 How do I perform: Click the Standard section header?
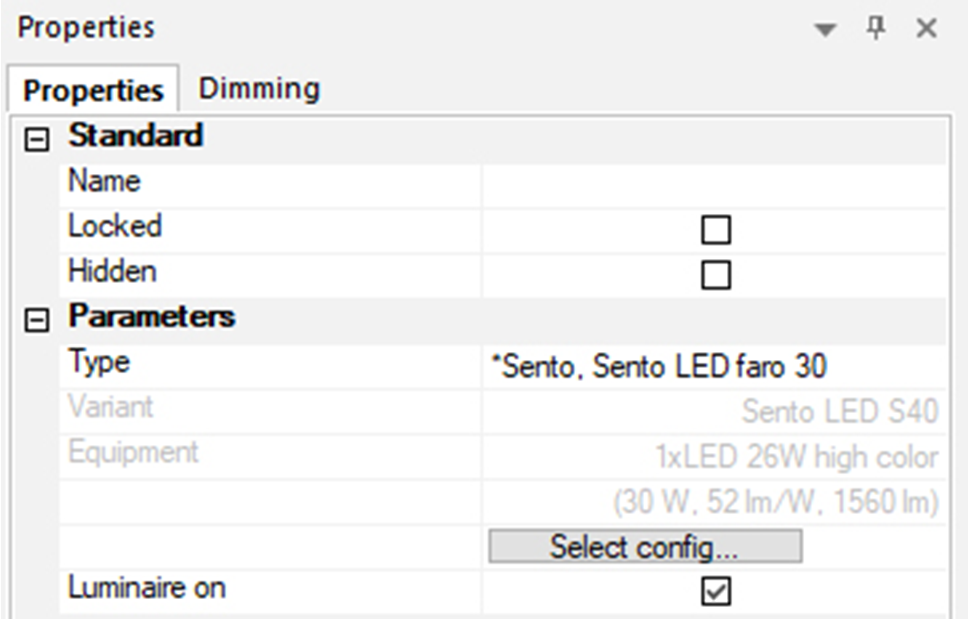click(x=135, y=135)
